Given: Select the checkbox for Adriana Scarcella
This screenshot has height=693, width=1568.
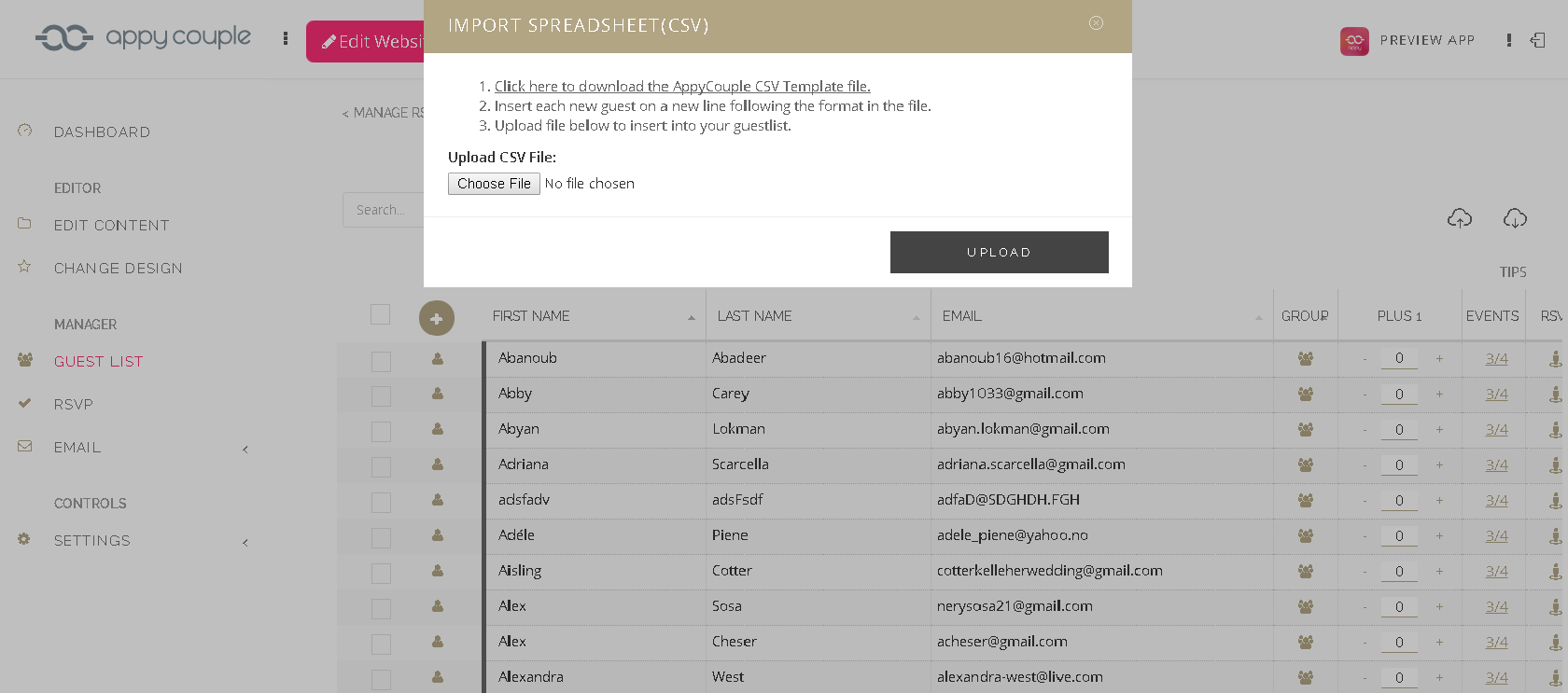Looking at the screenshot, I should (x=381, y=466).
